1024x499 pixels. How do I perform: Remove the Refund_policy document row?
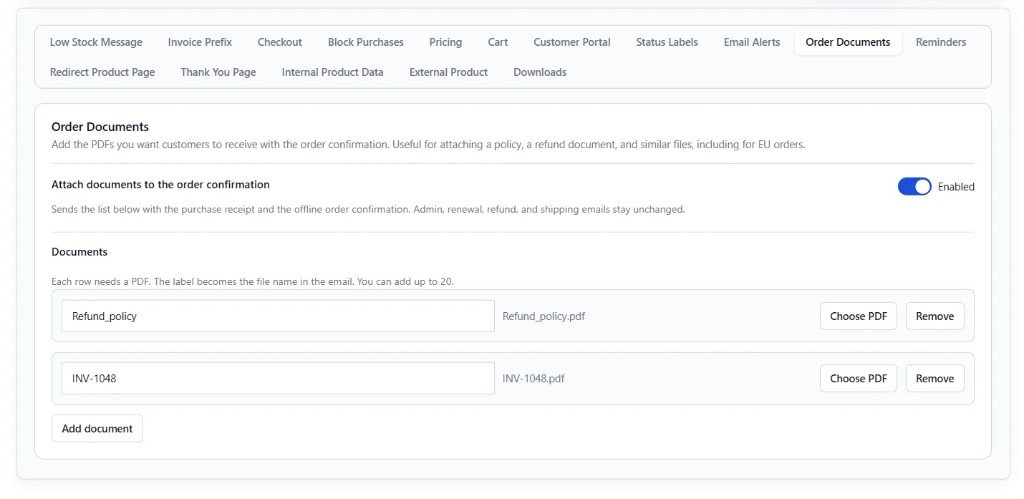coord(935,316)
